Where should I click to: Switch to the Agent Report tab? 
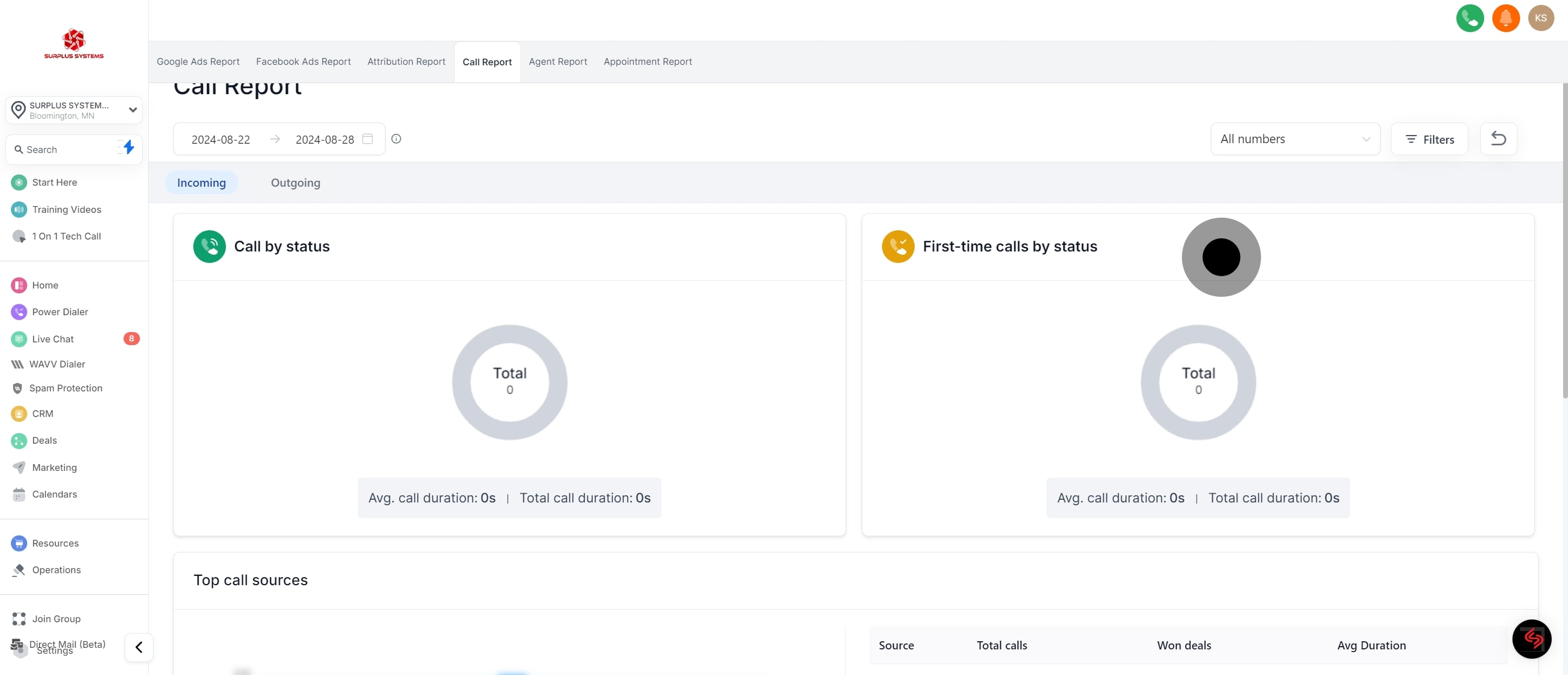coord(558,62)
